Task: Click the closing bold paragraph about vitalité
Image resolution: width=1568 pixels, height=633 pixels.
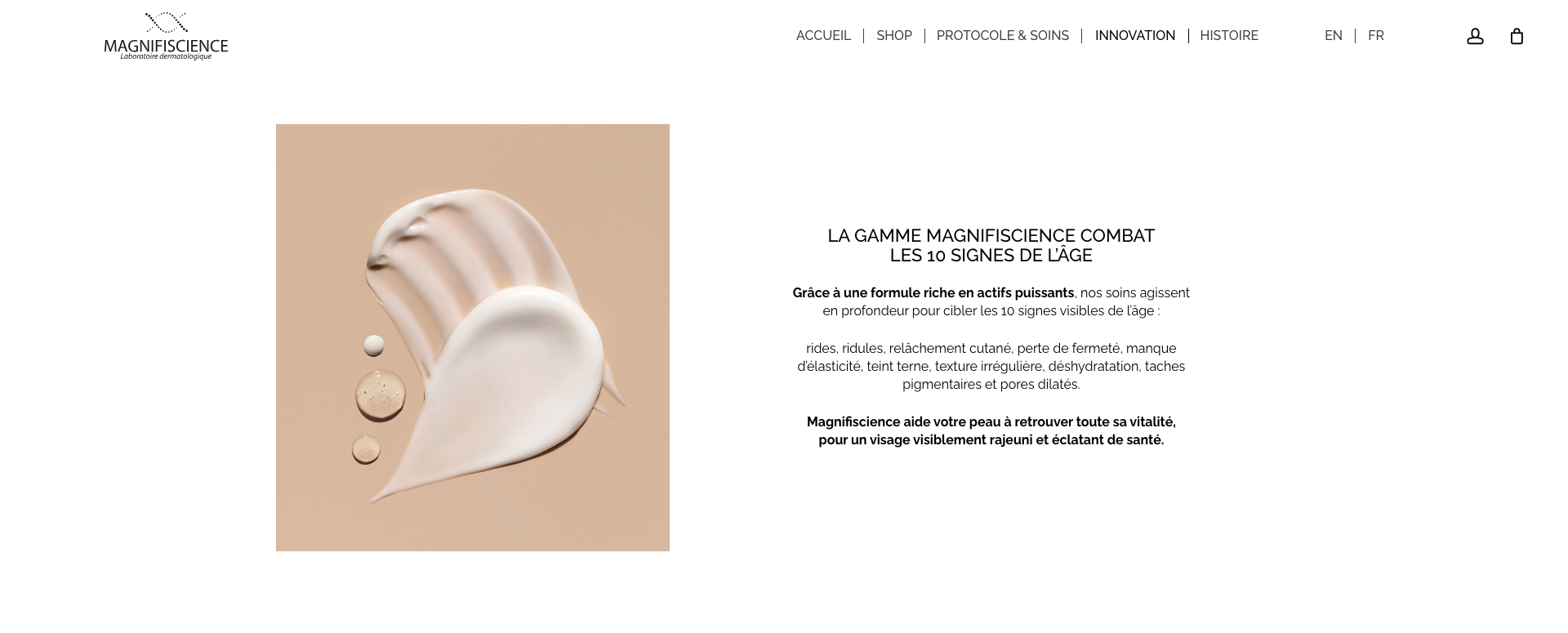Action: click(991, 431)
